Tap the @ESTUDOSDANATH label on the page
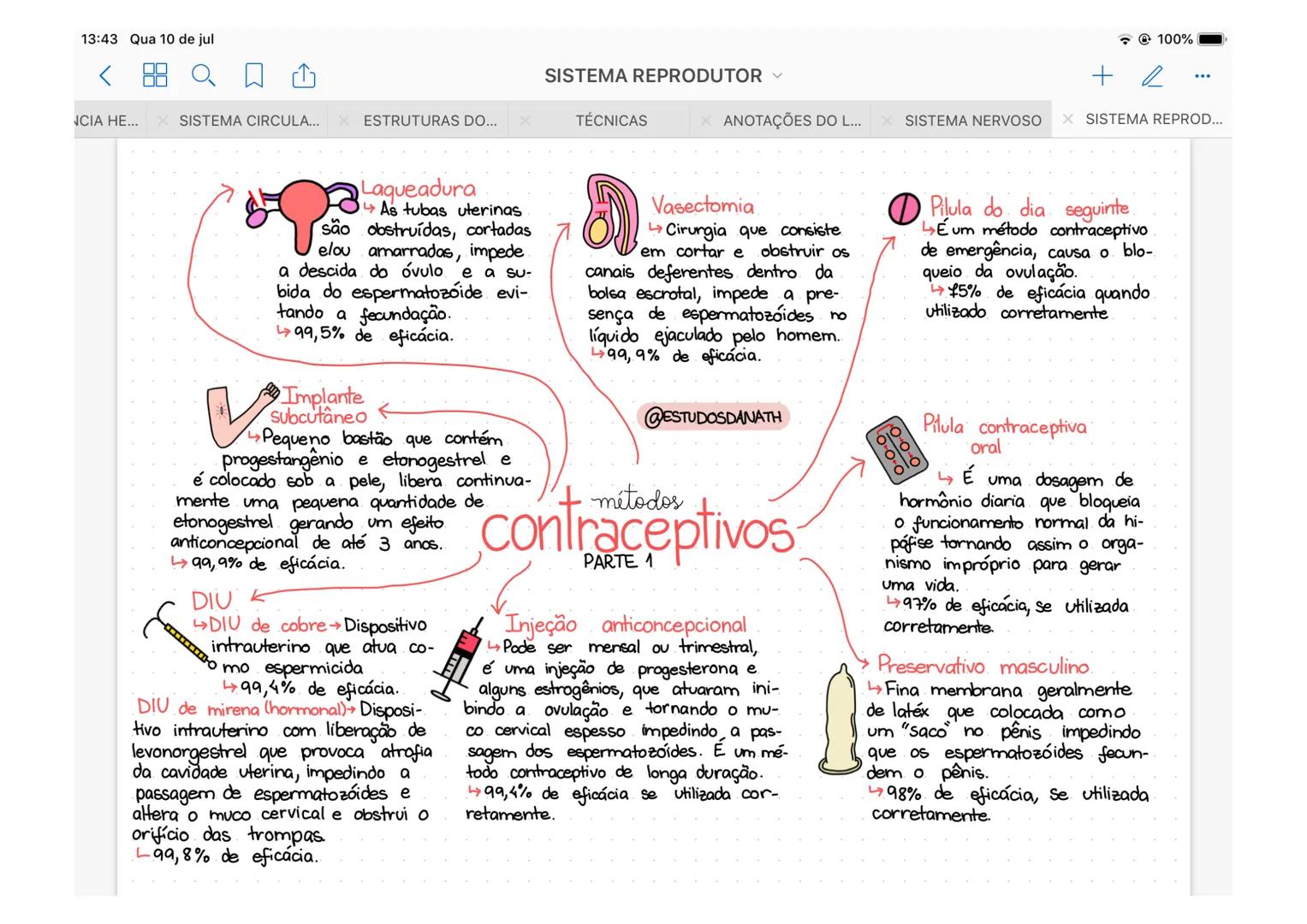This screenshot has width=1307, height=924. coord(712,418)
